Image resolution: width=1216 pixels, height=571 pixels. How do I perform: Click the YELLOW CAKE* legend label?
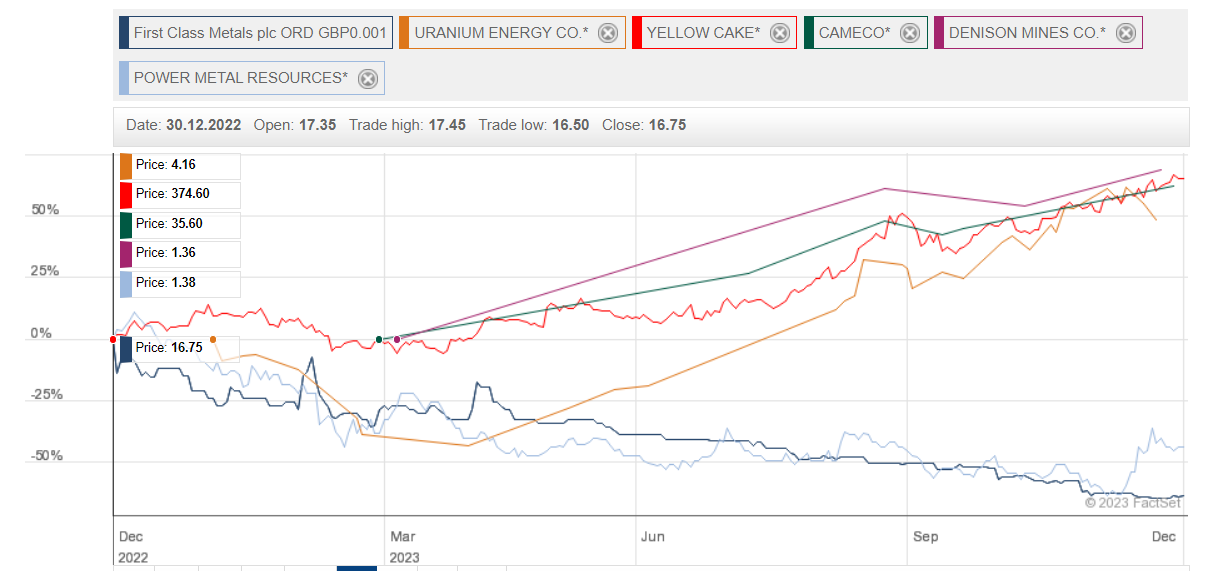tap(703, 33)
